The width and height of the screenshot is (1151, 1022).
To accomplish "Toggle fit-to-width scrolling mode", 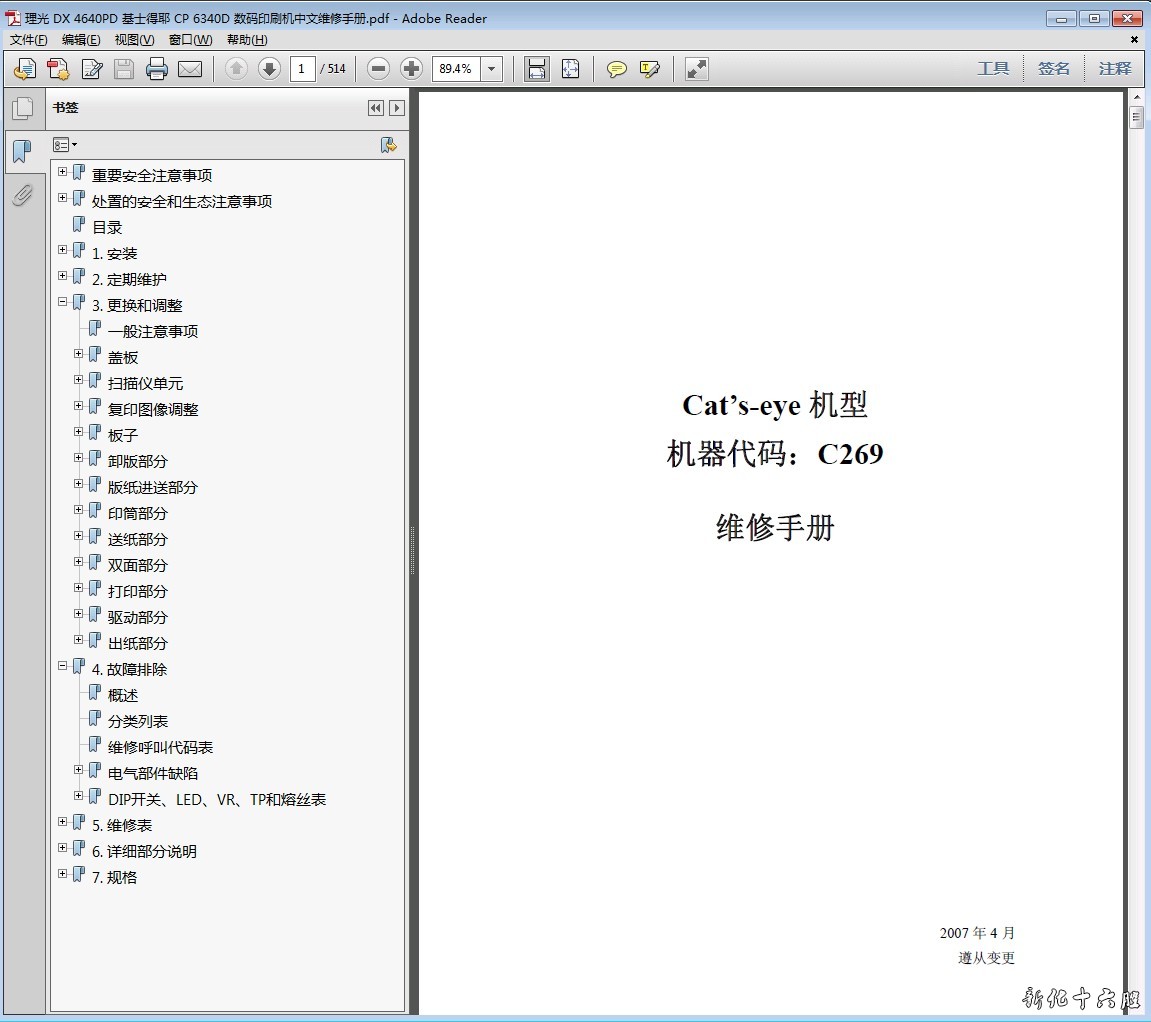I will point(537,69).
